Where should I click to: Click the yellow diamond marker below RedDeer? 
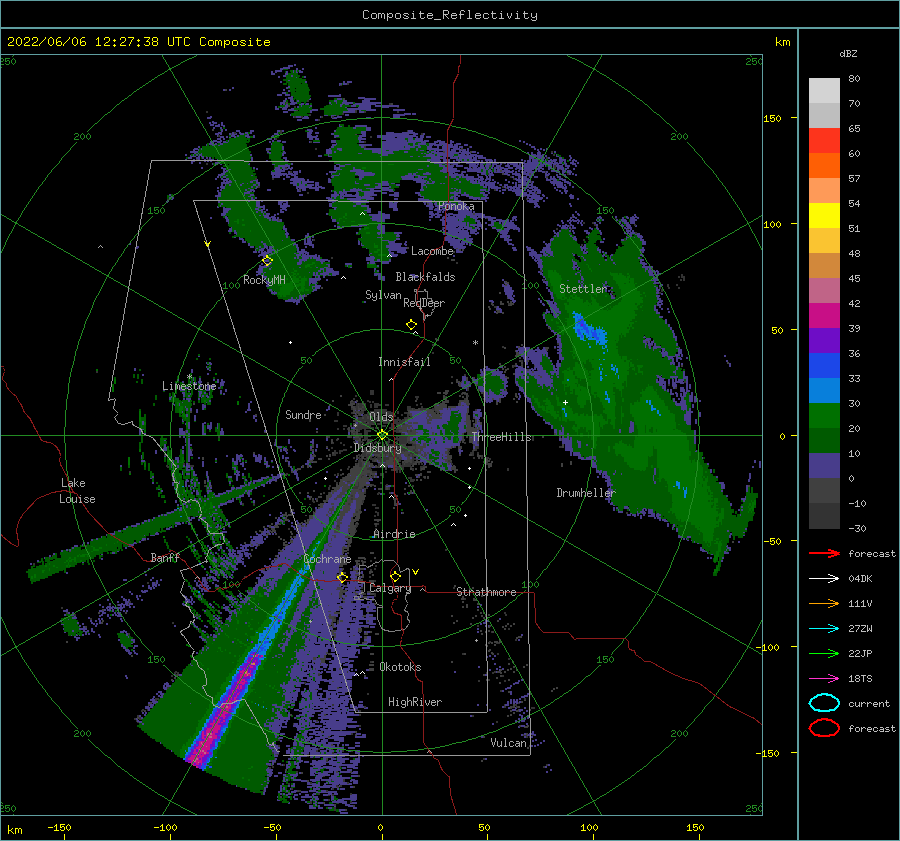pos(411,324)
